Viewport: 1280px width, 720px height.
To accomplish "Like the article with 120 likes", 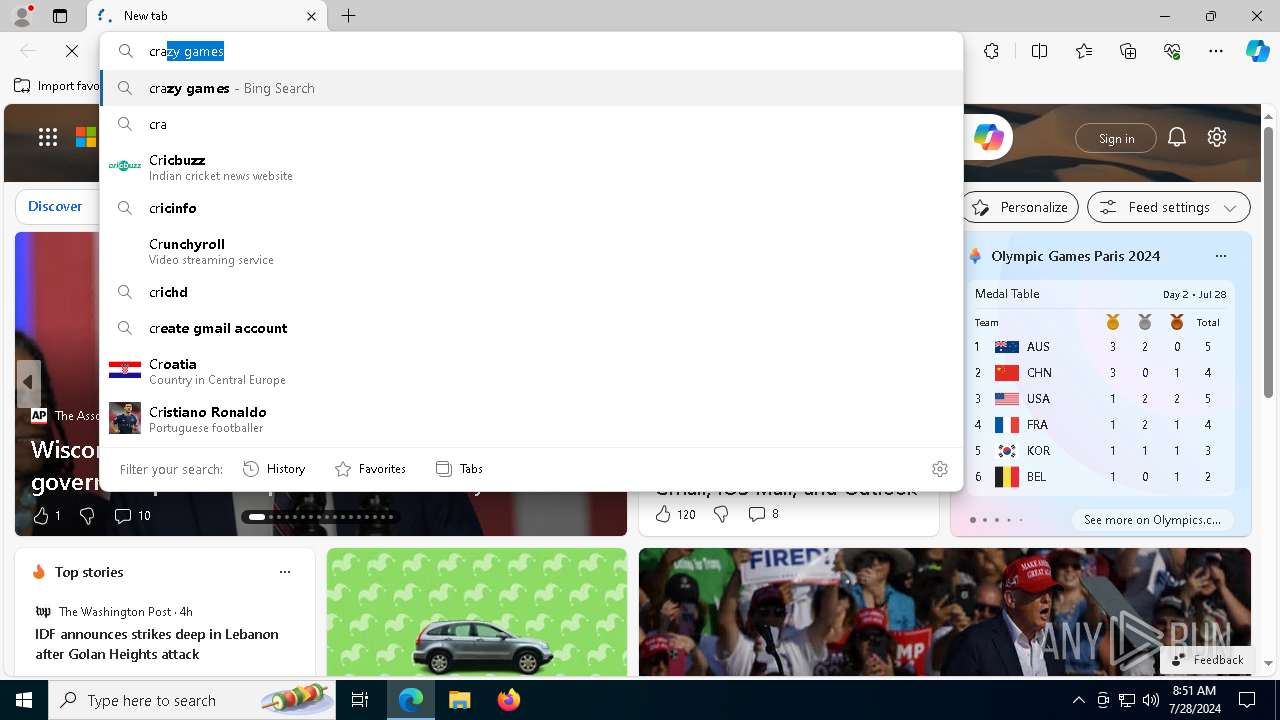I will (674, 514).
